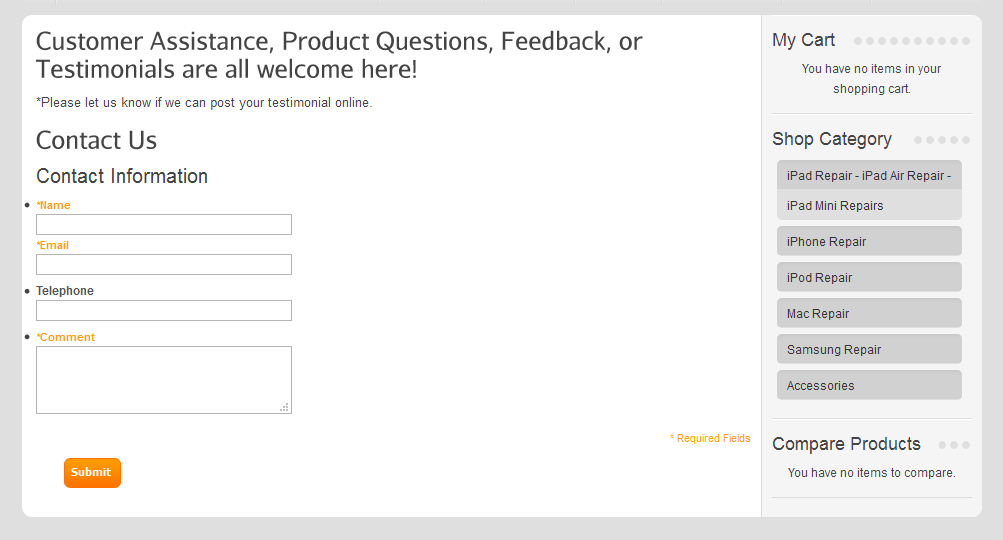Screen dimensions: 1003x540
Task: Click the My Cart heading
Action: [804, 40]
